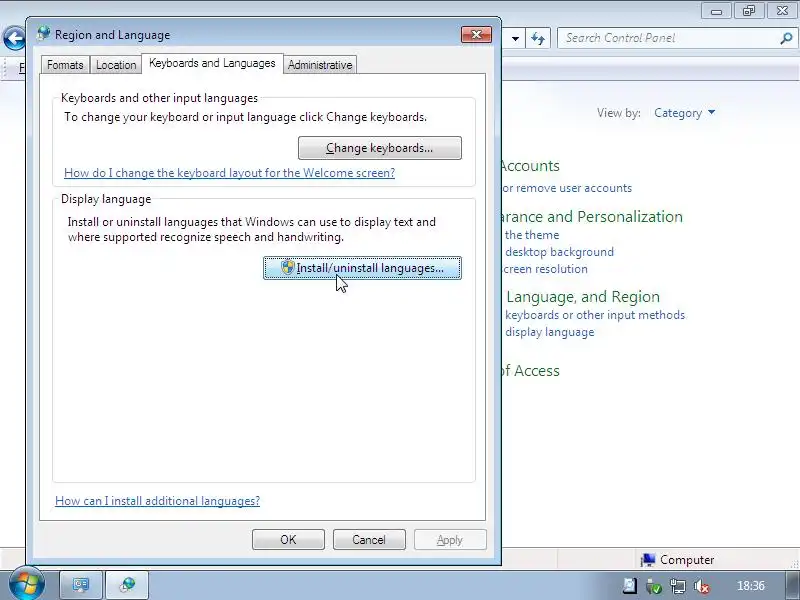The width and height of the screenshot is (800, 600).
Task: Go back in Control Panel window
Action: (x=14, y=38)
